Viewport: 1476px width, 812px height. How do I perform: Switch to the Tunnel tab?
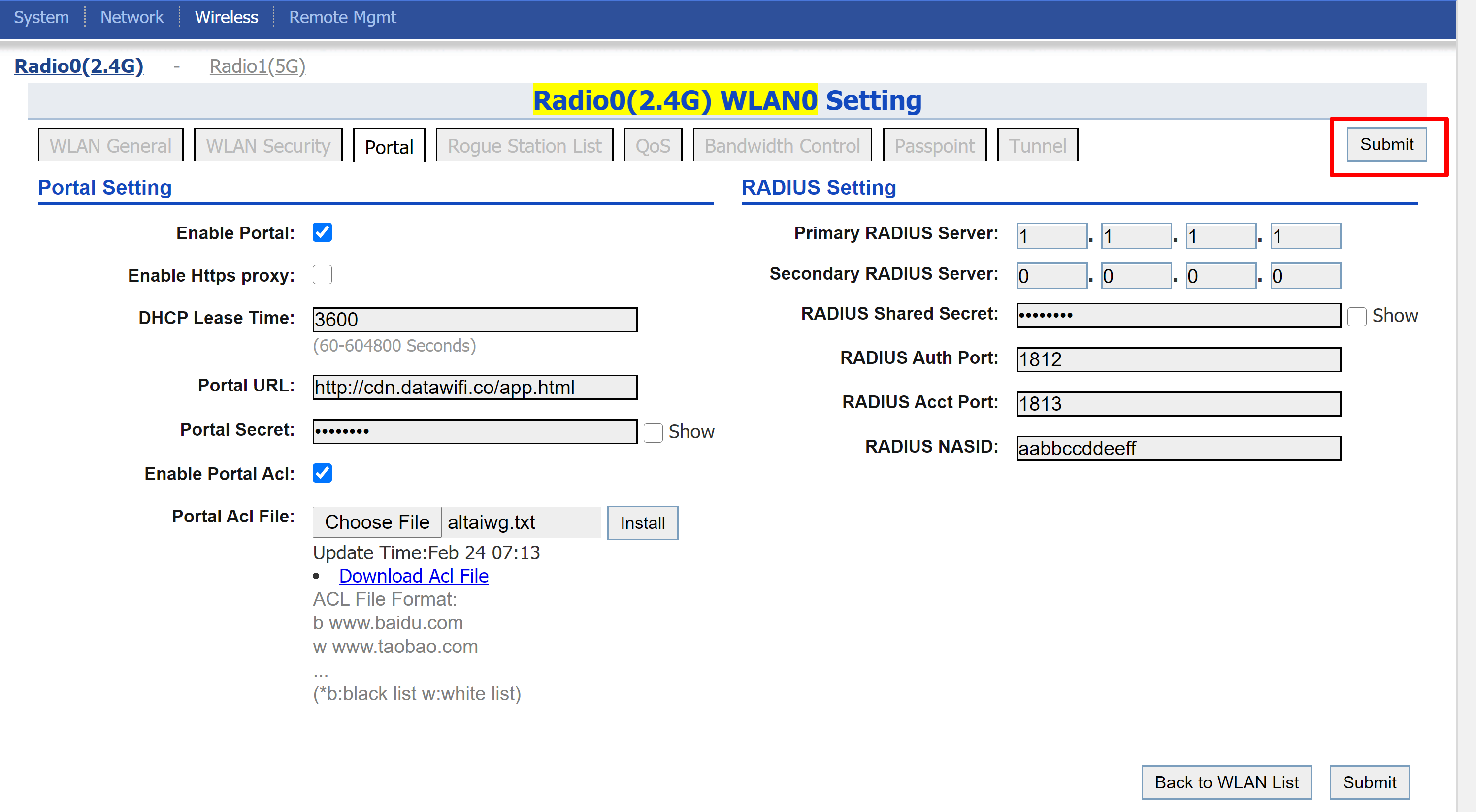1037,146
